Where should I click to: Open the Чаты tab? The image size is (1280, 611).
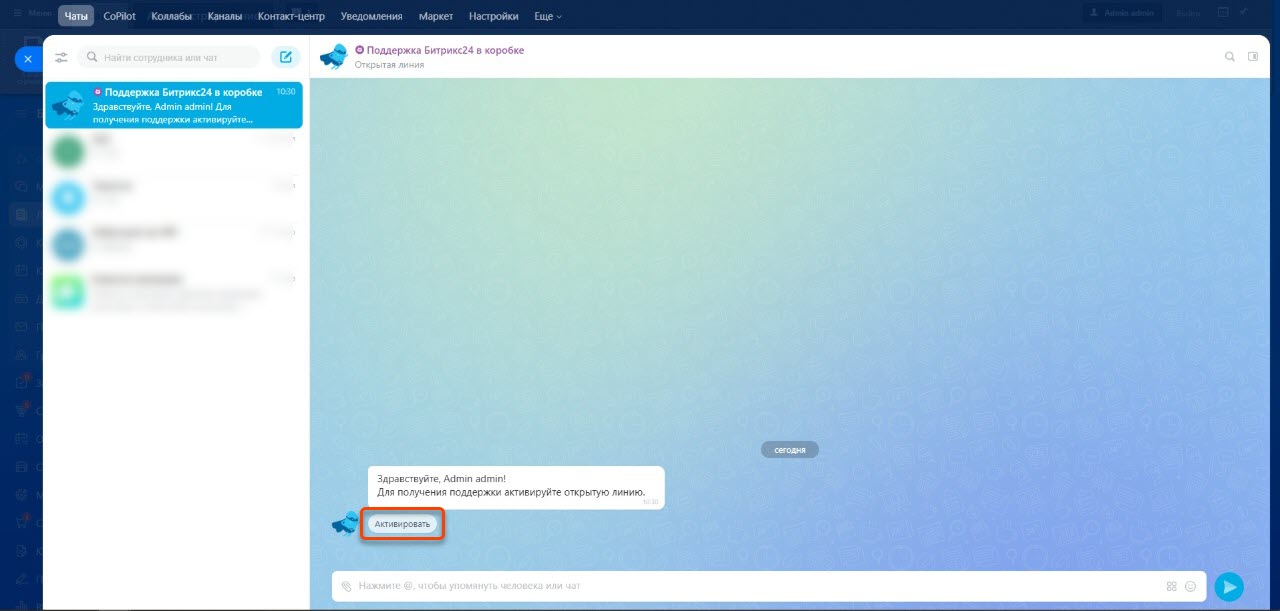[76, 16]
